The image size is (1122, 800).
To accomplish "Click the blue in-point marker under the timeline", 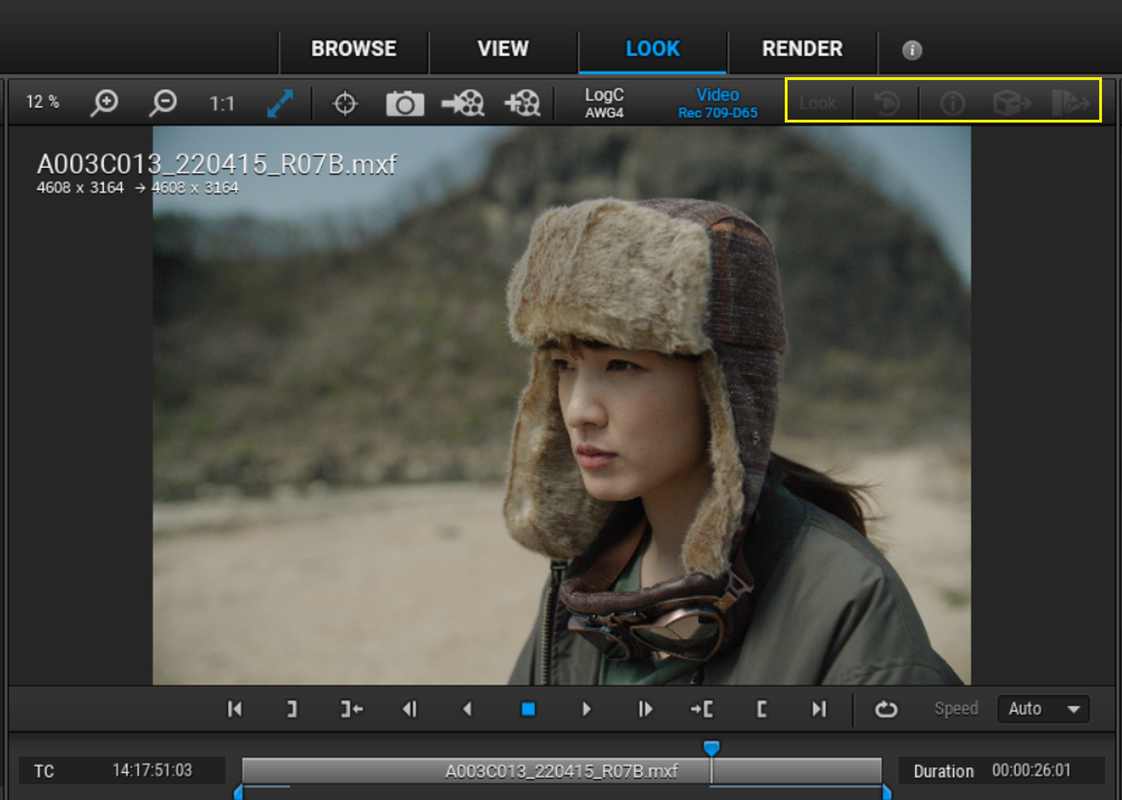I will point(238,792).
